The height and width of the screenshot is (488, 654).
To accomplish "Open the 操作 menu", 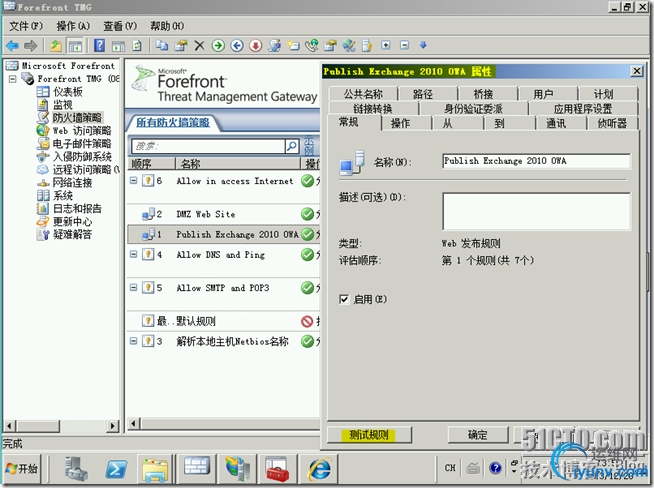I will [x=73, y=26].
